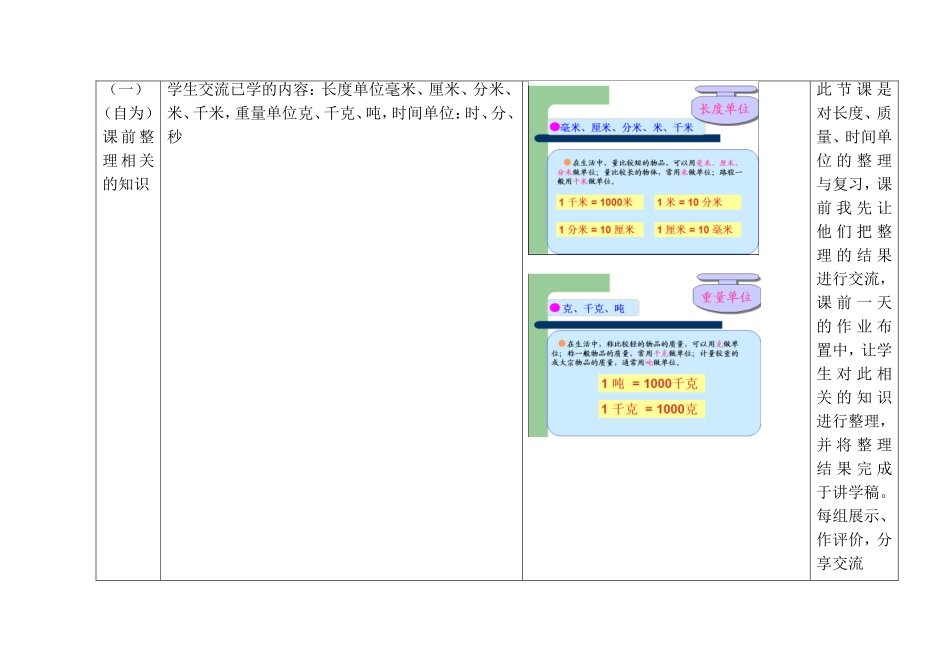
Task: Click the paragraph starting '在生活中，称比较轻的物品'
Action: pos(646,353)
